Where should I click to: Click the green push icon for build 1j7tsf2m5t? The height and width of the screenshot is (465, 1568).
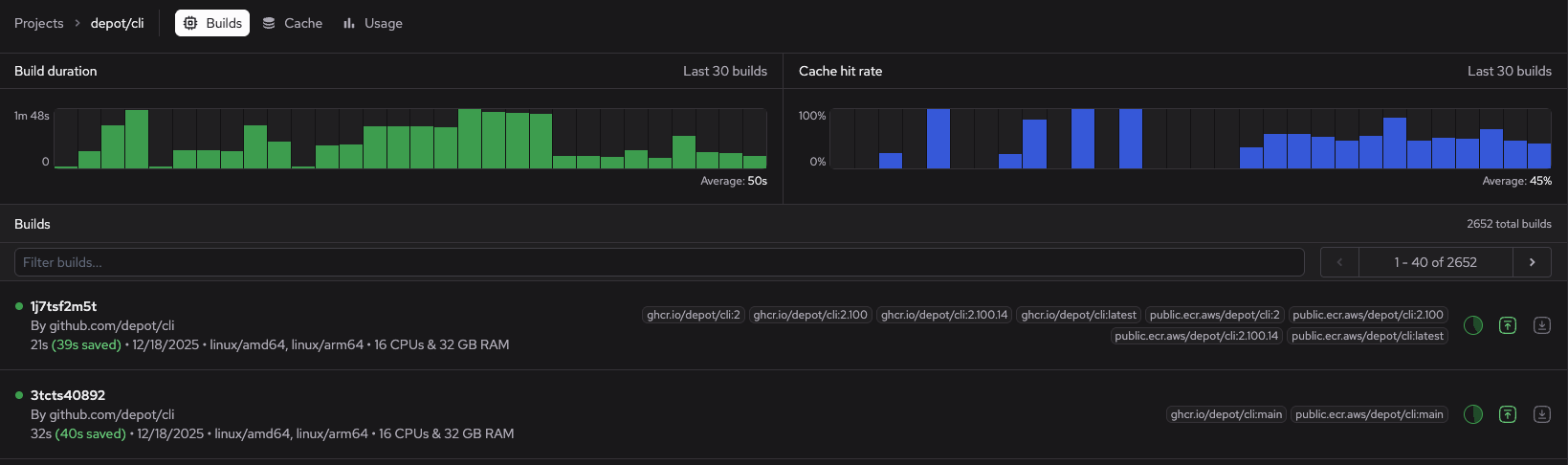pyautogui.click(x=1508, y=325)
